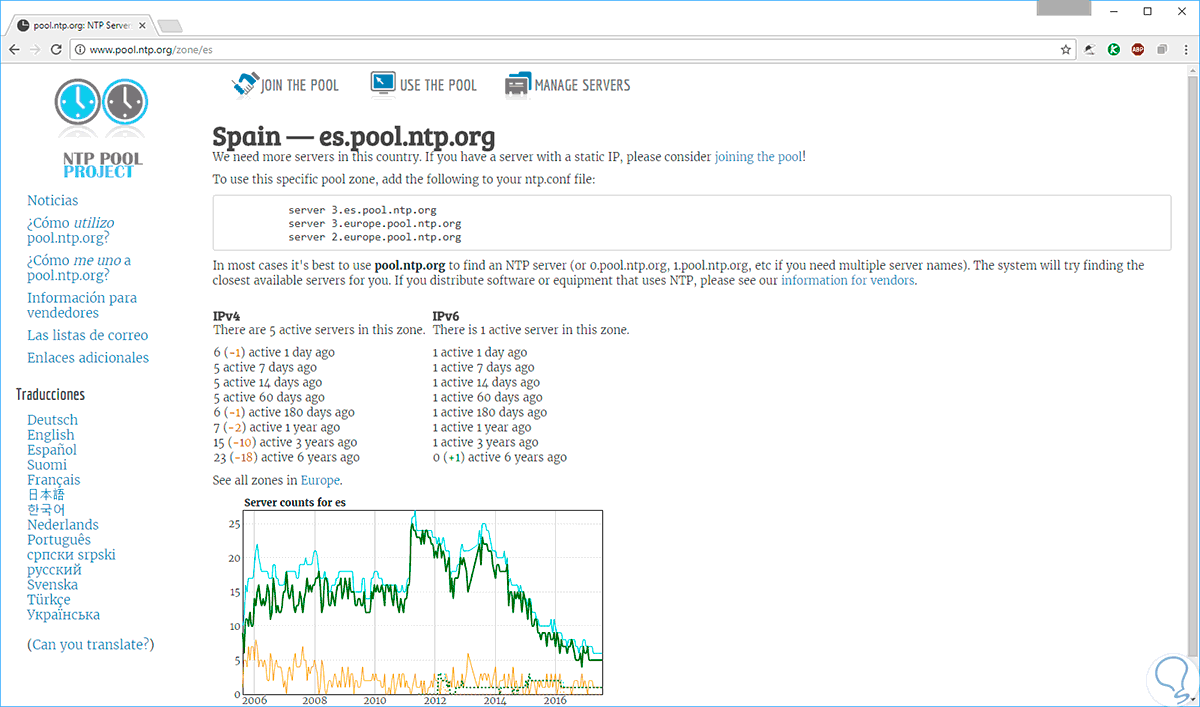Reload the page with the refresh icon
The width and height of the screenshot is (1200, 707).
coord(56,48)
